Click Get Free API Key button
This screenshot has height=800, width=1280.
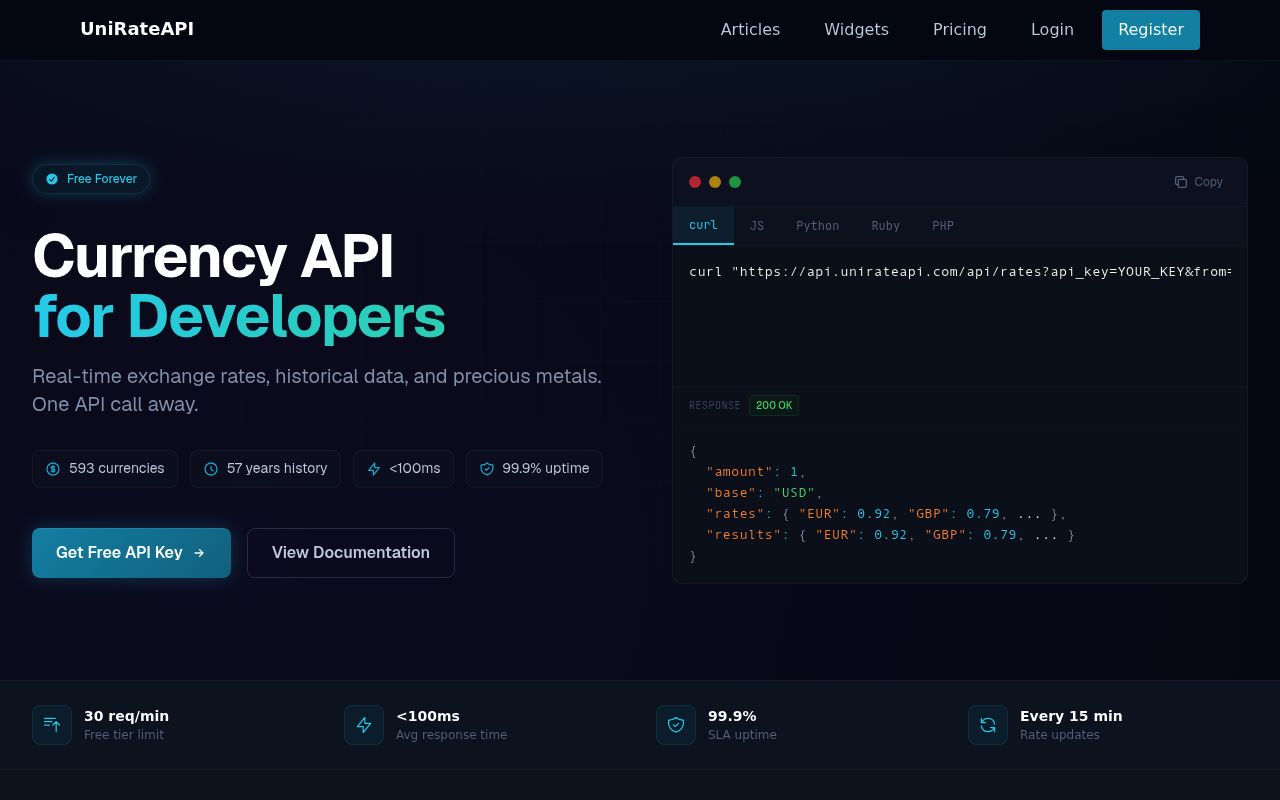pos(131,553)
